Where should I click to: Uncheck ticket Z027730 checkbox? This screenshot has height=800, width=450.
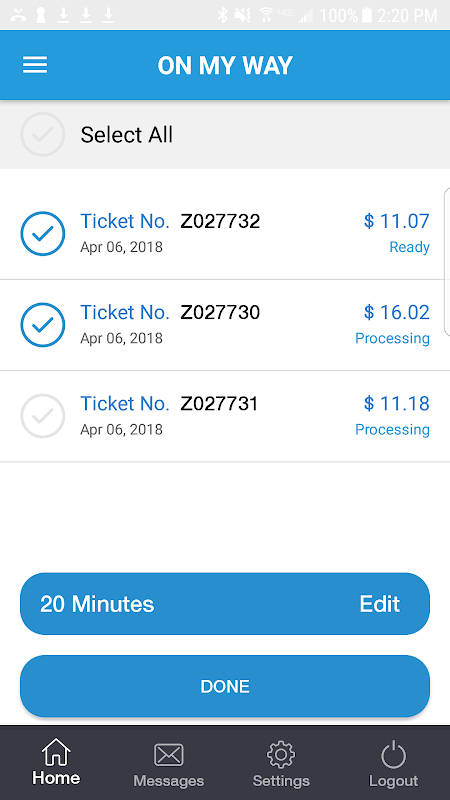click(43, 325)
